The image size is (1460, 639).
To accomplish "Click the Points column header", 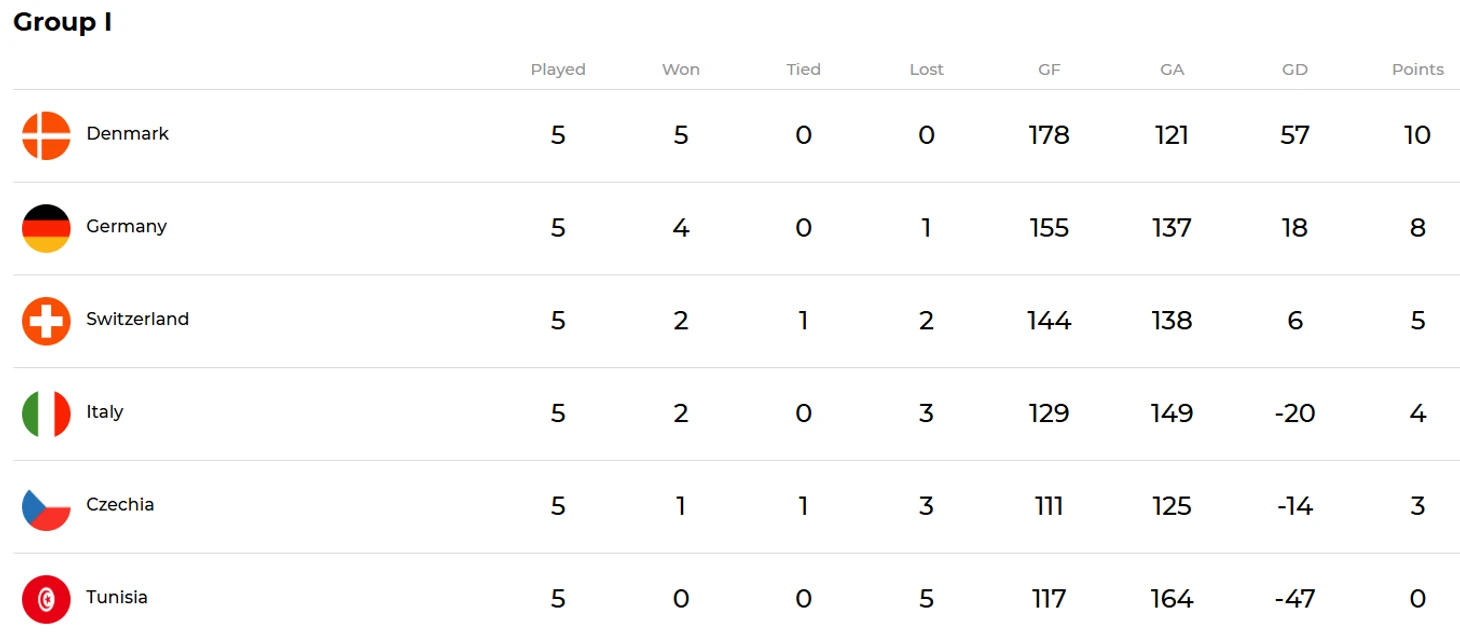I will tap(1417, 70).
